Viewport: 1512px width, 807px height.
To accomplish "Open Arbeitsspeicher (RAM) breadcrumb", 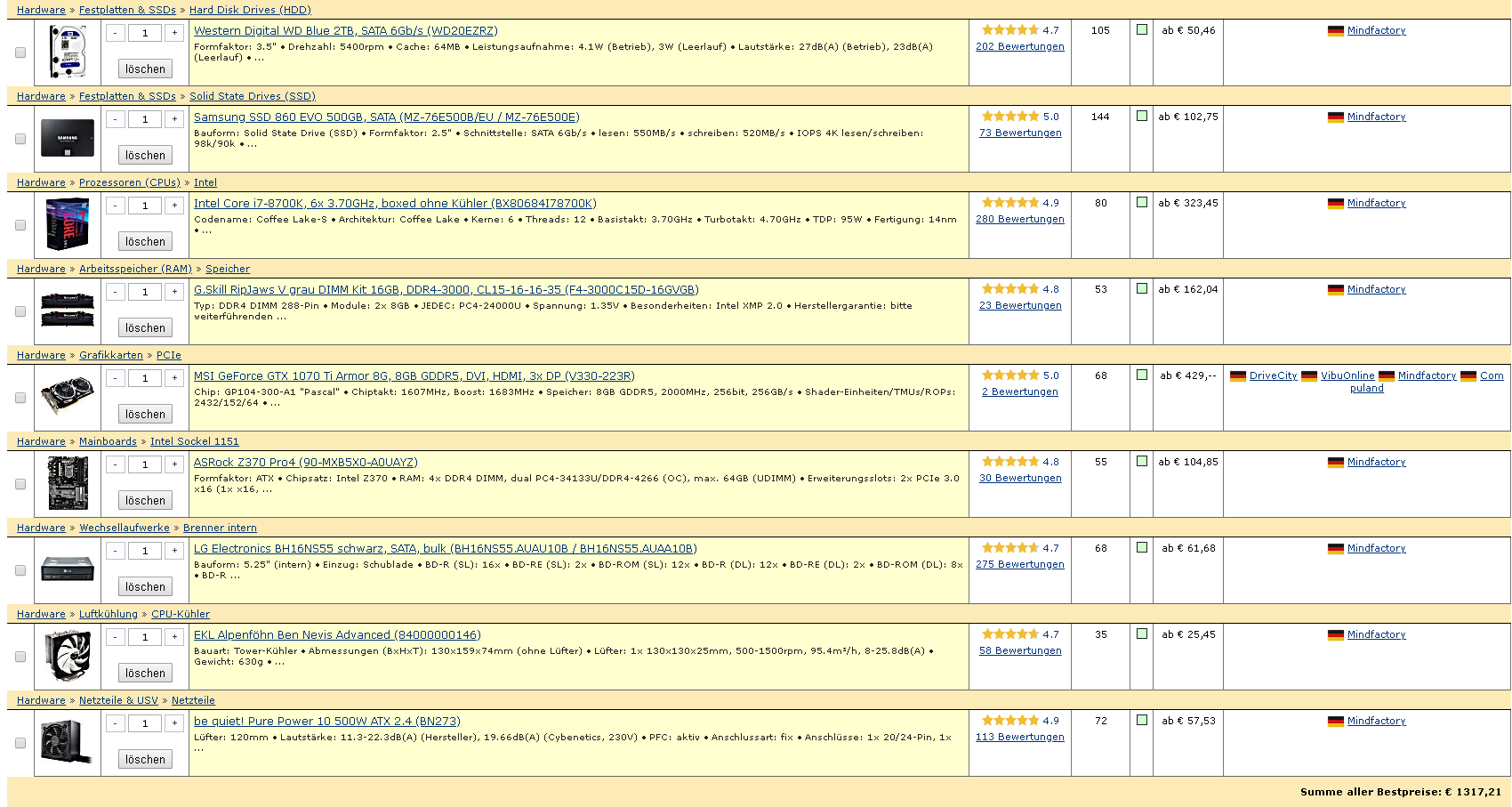I will coord(135,269).
